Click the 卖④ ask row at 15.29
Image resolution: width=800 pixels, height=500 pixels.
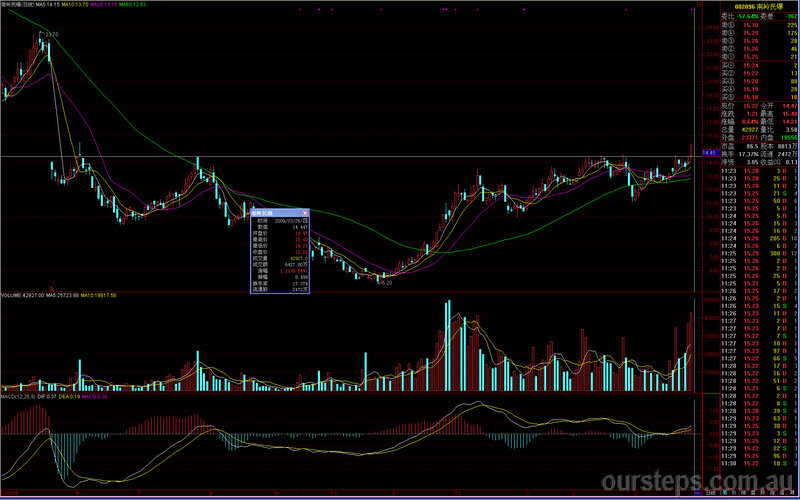tap(759, 33)
